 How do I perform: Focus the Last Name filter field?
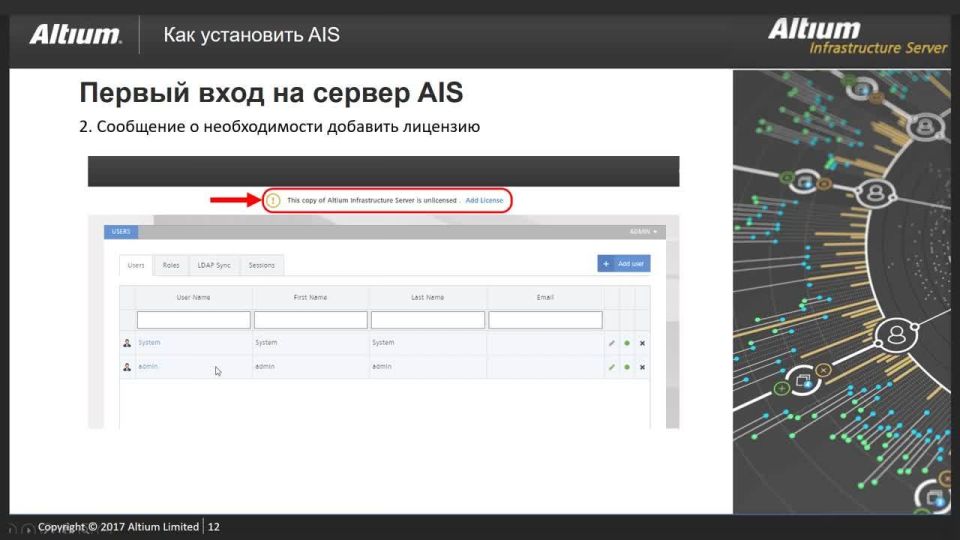click(427, 320)
